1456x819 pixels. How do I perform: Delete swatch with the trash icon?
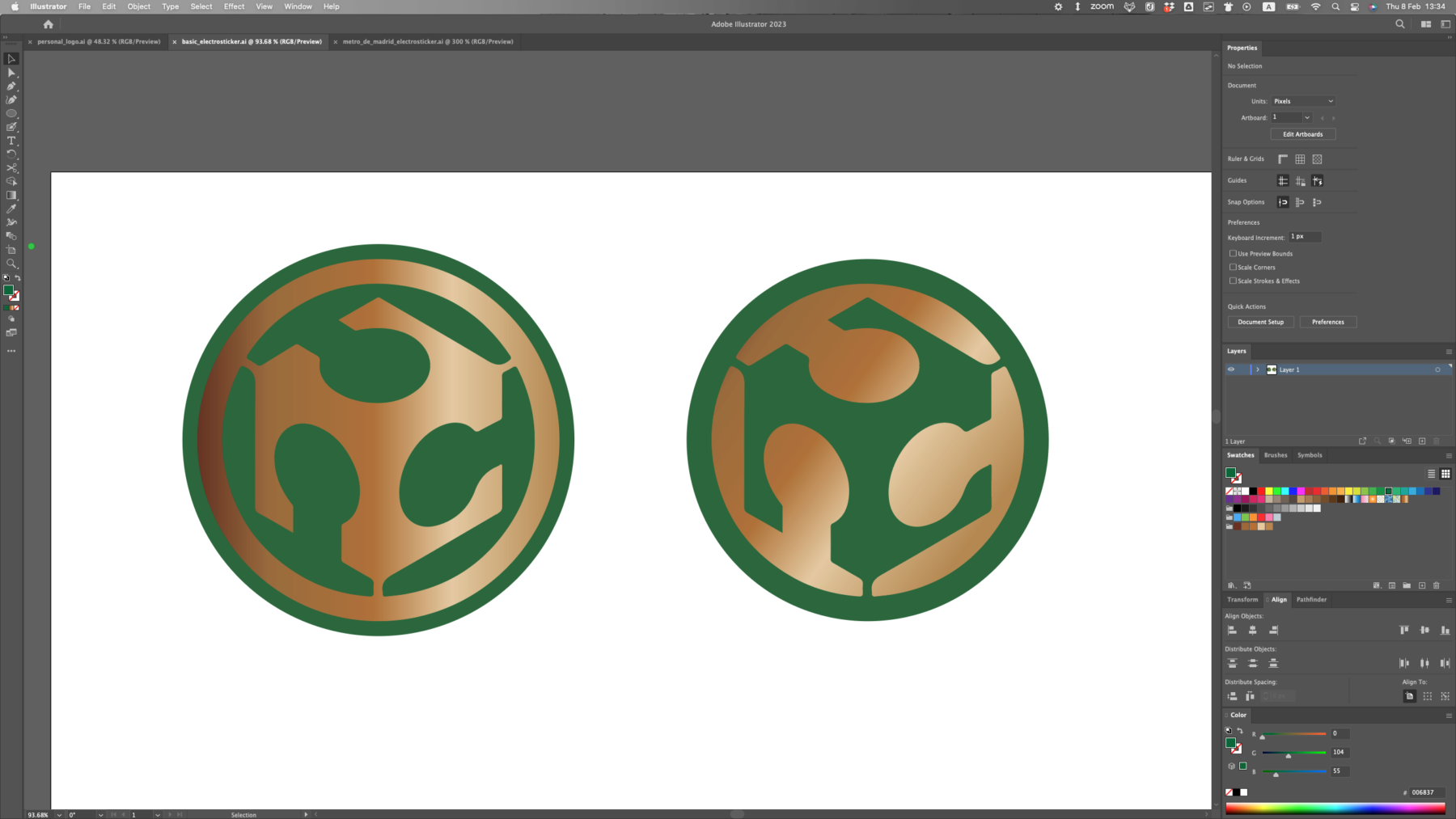click(x=1437, y=585)
